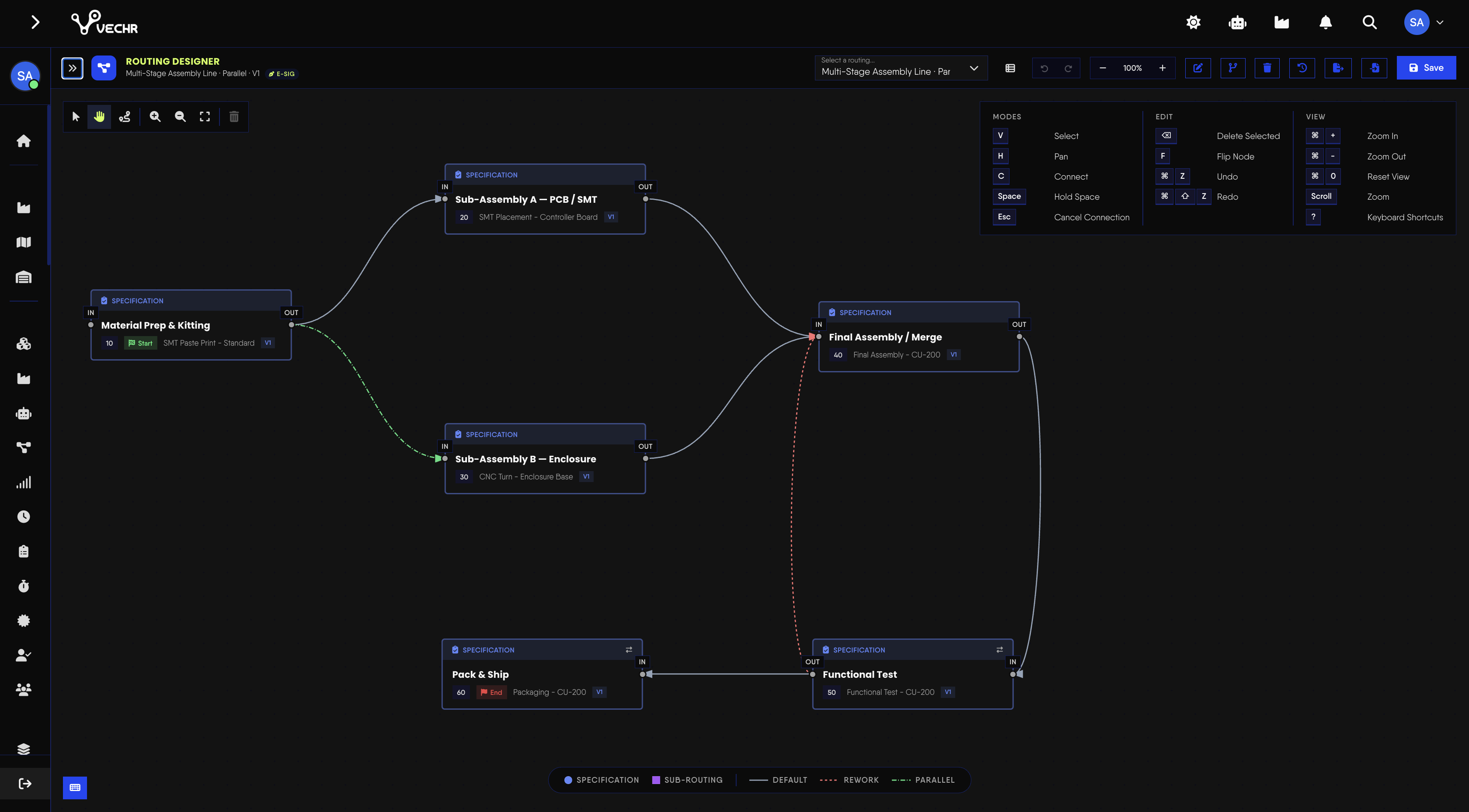The image size is (1469, 812).
Task: Open the SA account menu in header
Action: (1424, 22)
